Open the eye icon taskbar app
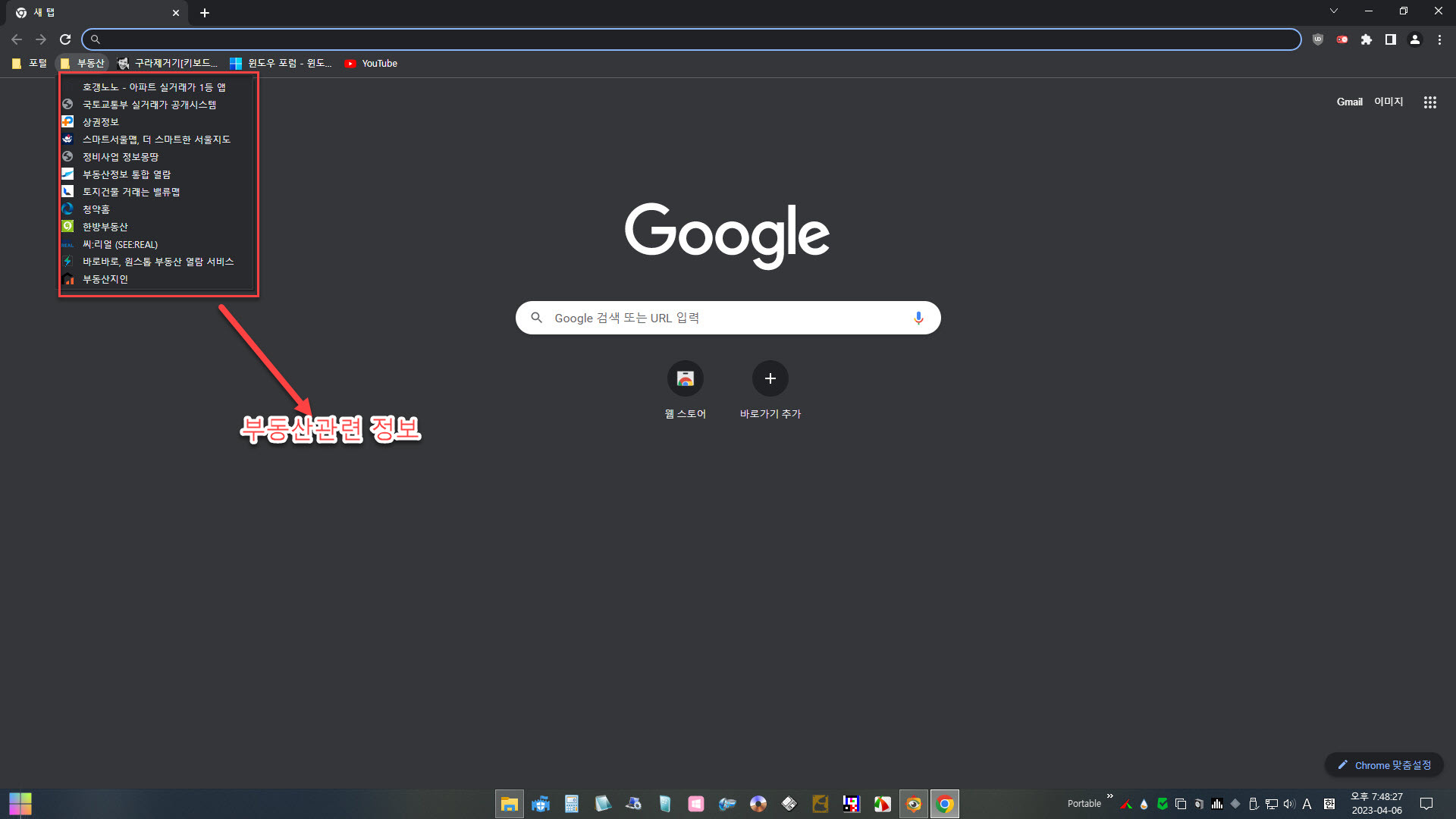This screenshot has height=819, width=1456. point(914,804)
